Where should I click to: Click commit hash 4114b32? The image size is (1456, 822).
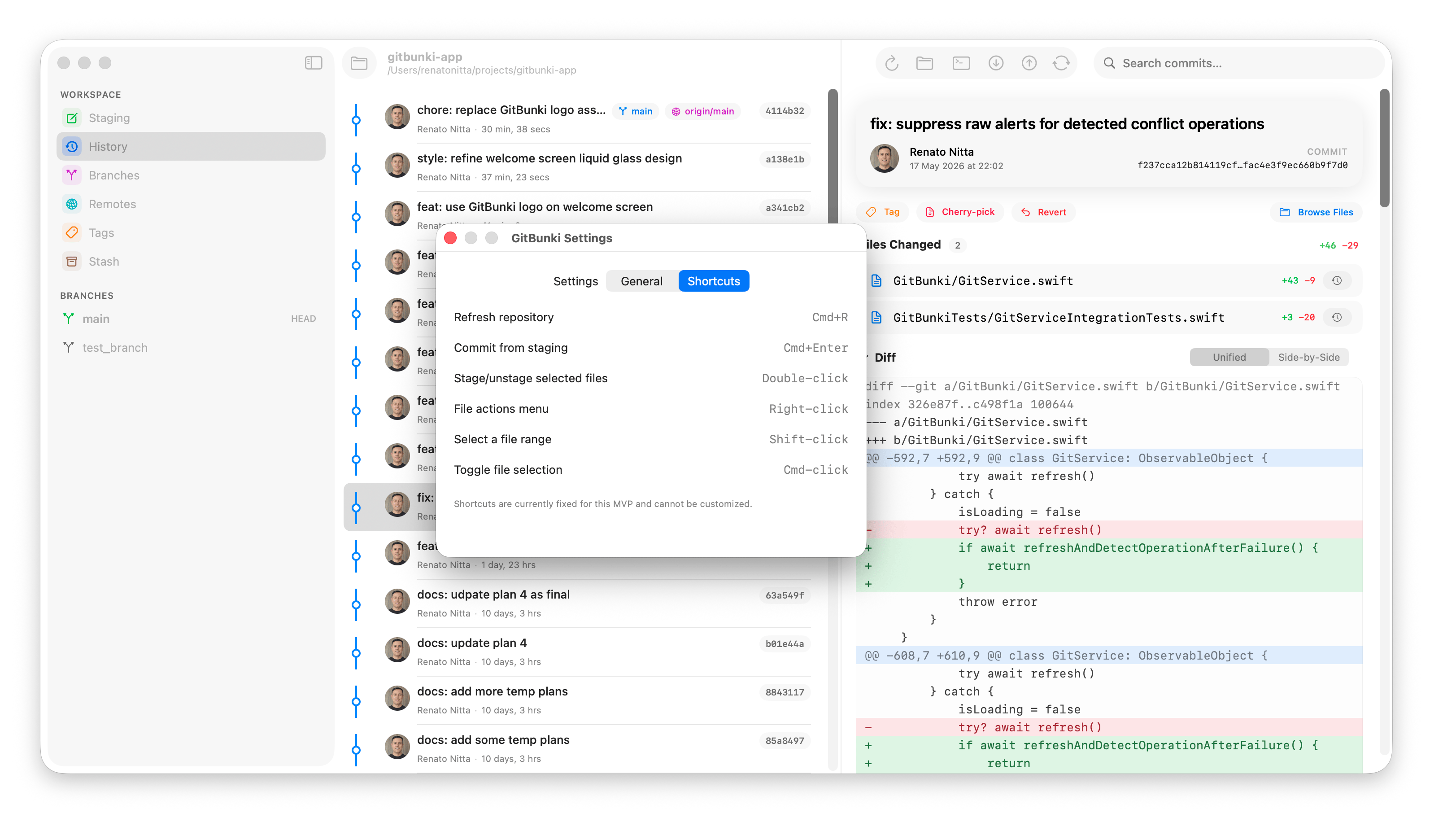[x=785, y=111]
